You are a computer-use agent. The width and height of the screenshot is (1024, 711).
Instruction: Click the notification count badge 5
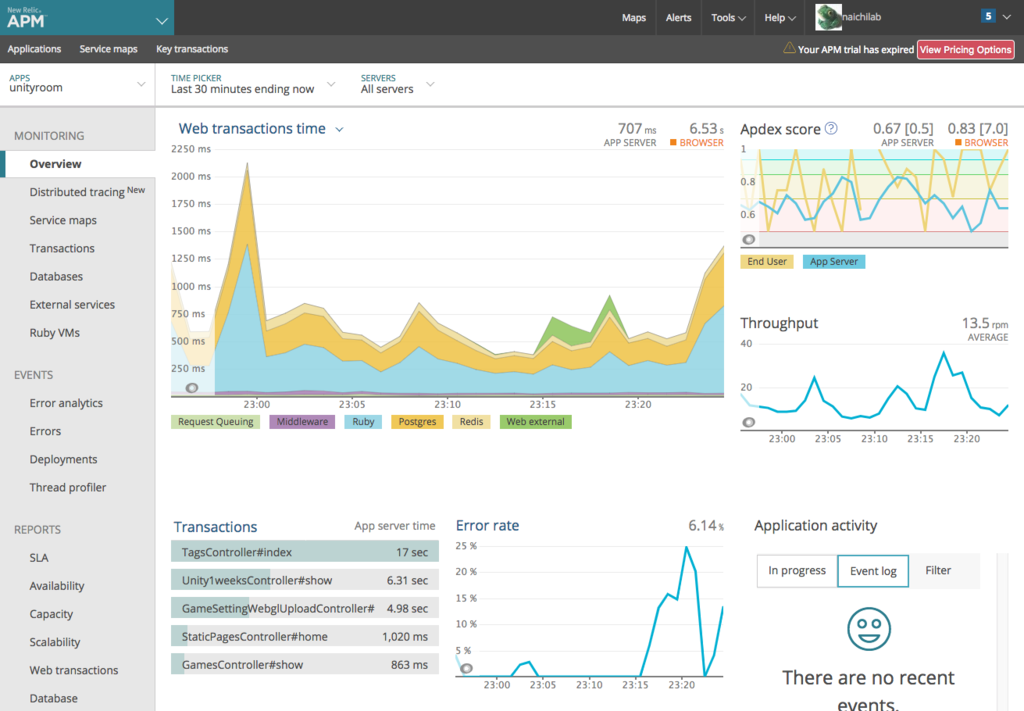tap(988, 16)
